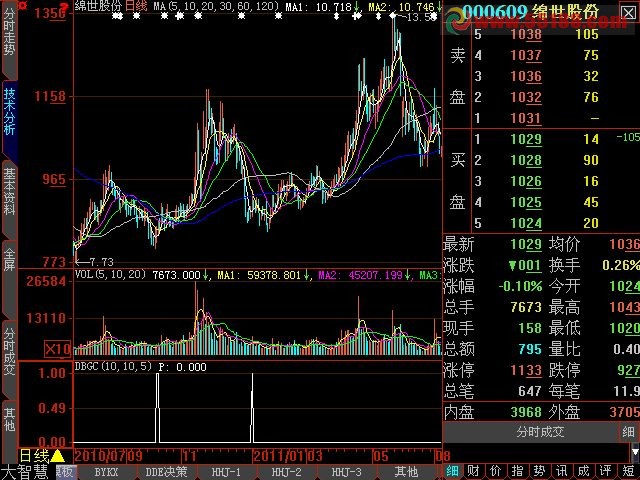Select the 指 icon in bottom-right bar

tap(516, 471)
